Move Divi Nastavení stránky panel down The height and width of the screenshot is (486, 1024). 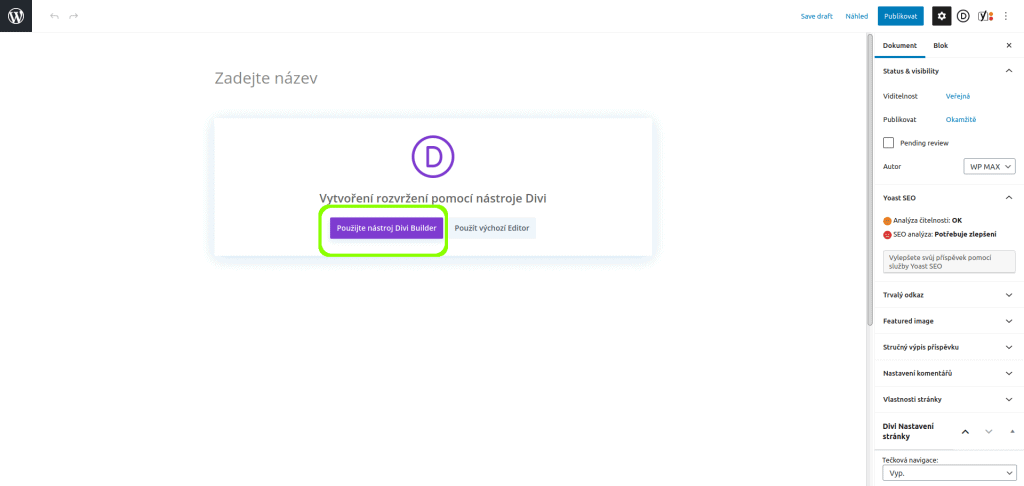pos(989,432)
